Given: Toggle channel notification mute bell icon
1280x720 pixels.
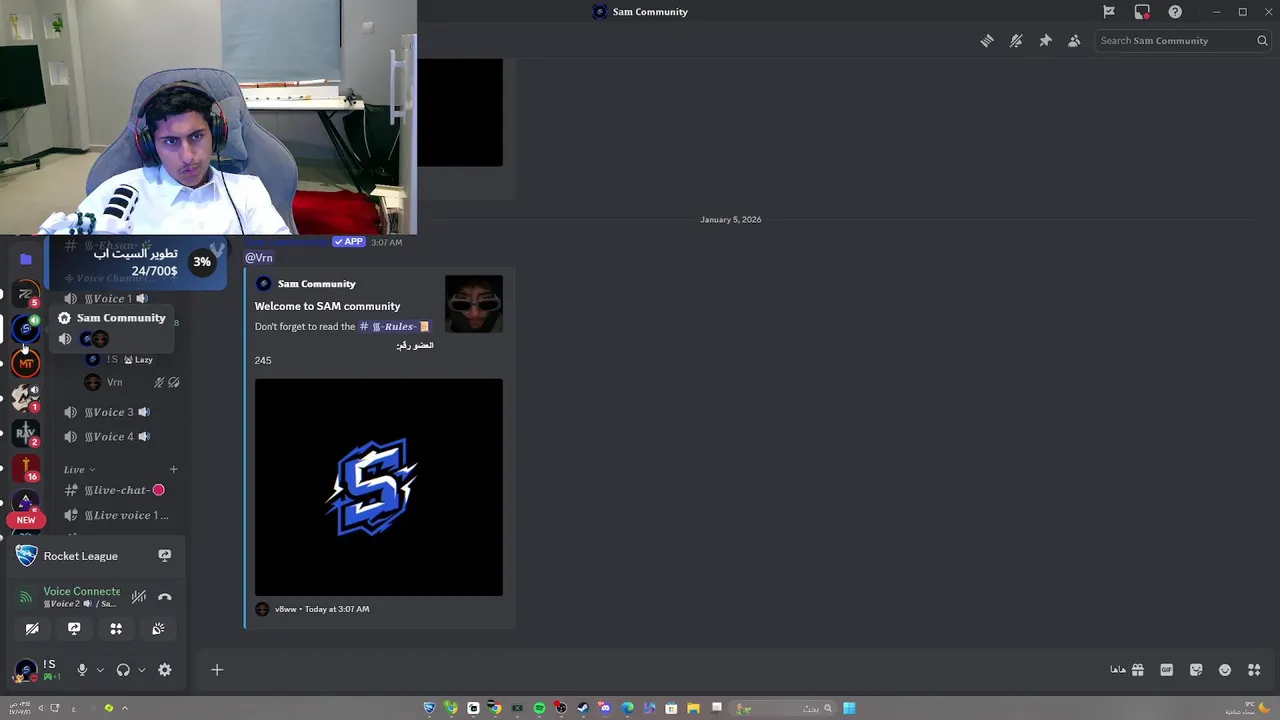Looking at the screenshot, I should [x=1016, y=41].
